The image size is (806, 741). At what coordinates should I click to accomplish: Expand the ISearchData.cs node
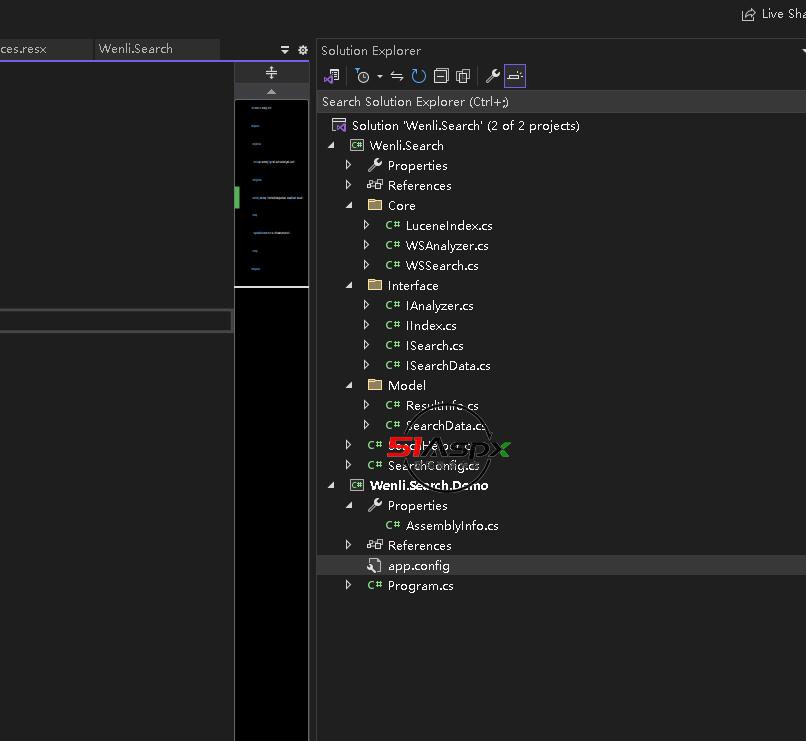367,366
